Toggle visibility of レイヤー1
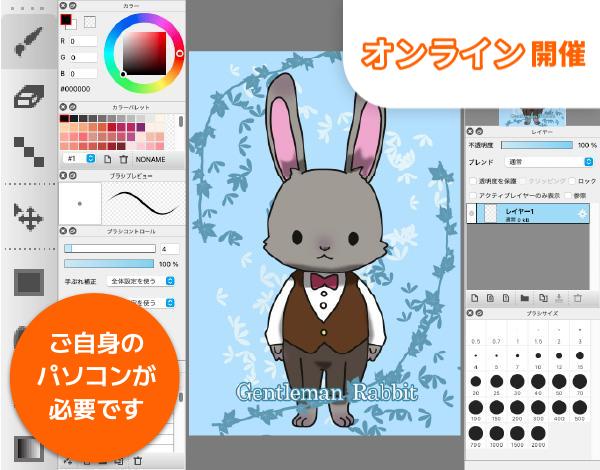The height and width of the screenshot is (470, 600). coord(471,214)
